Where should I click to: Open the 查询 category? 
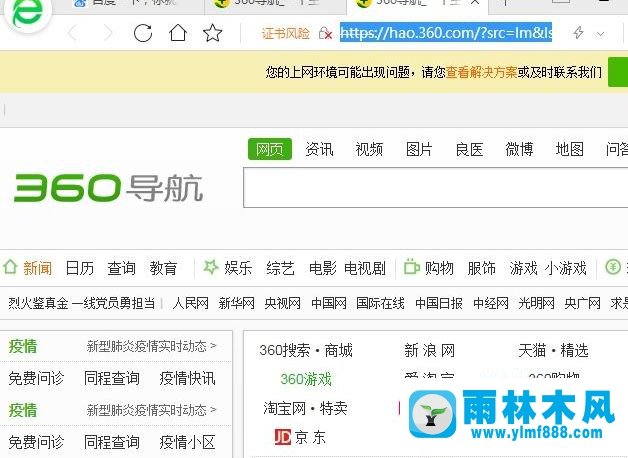(121, 268)
